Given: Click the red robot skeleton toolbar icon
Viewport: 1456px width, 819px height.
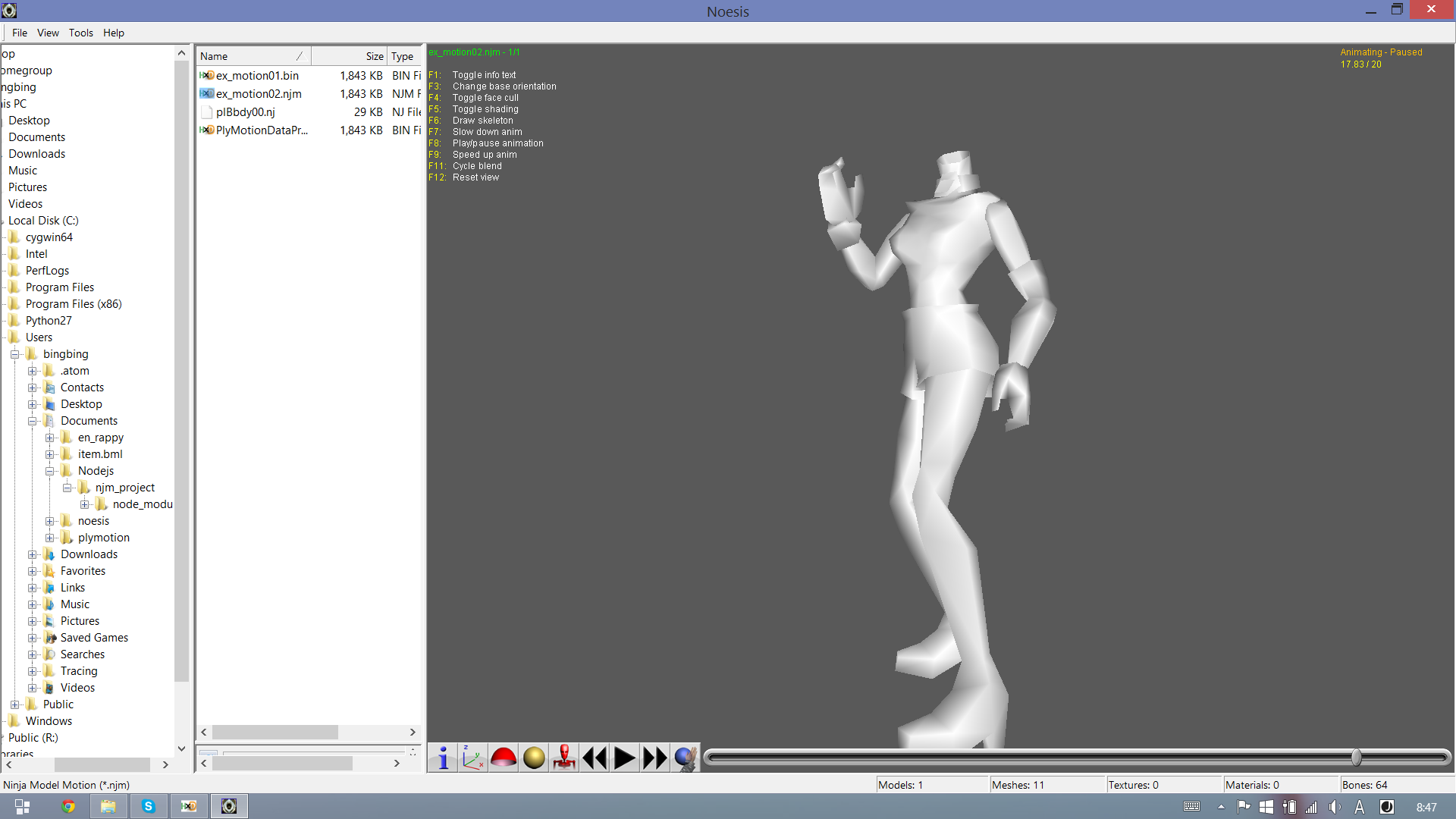Looking at the screenshot, I should (x=564, y=758).
